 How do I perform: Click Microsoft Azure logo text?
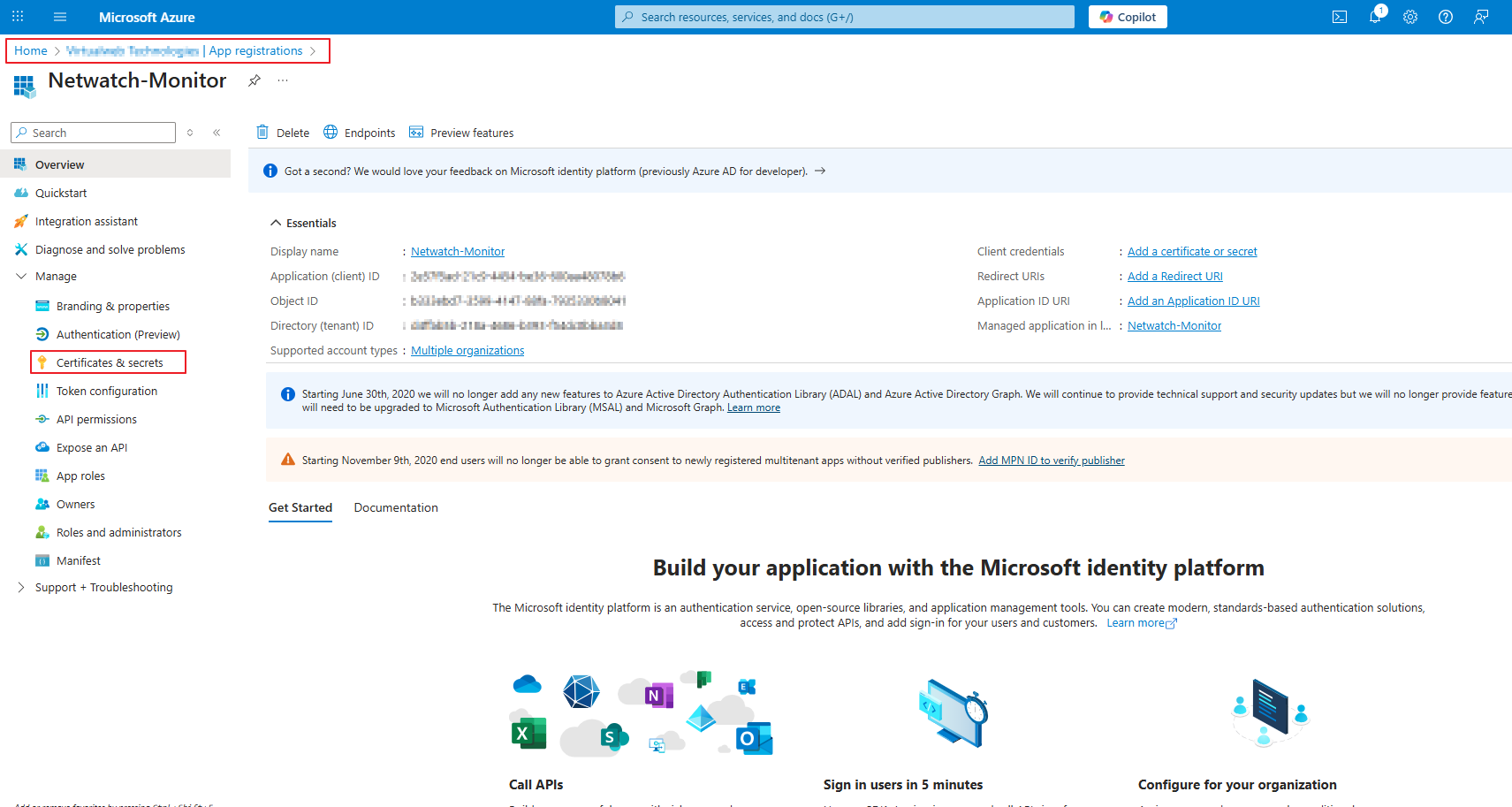(147, 17)
